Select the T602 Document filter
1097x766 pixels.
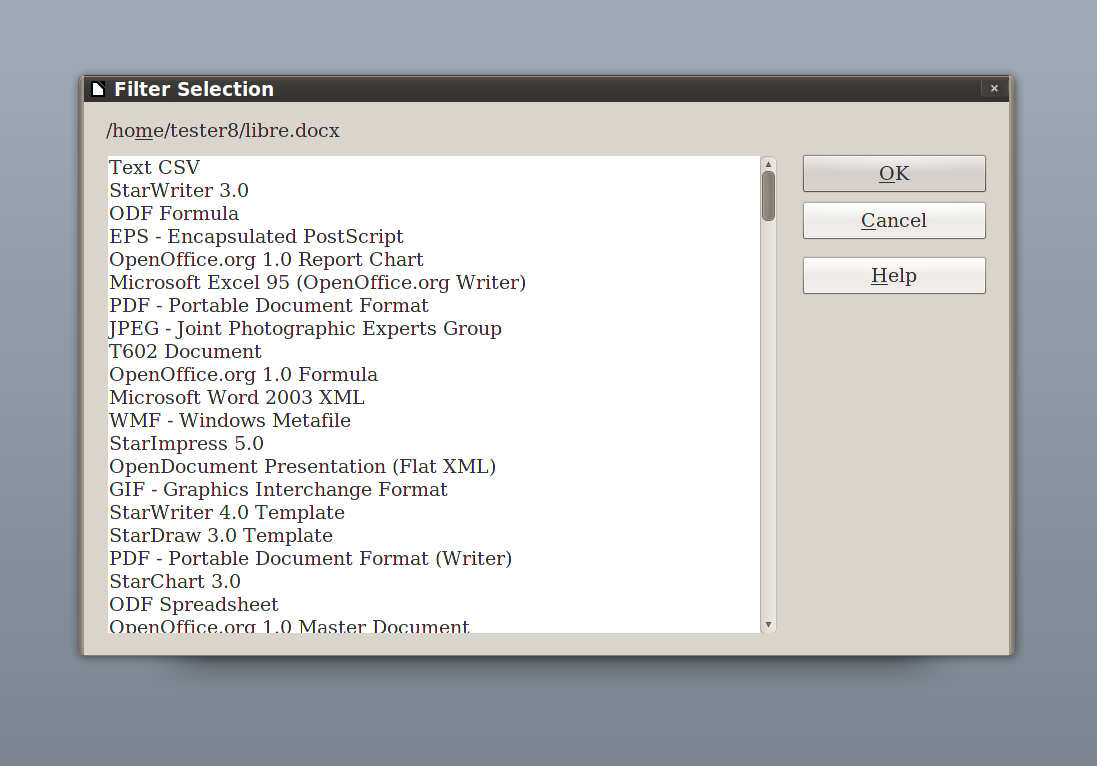point(185,351)
